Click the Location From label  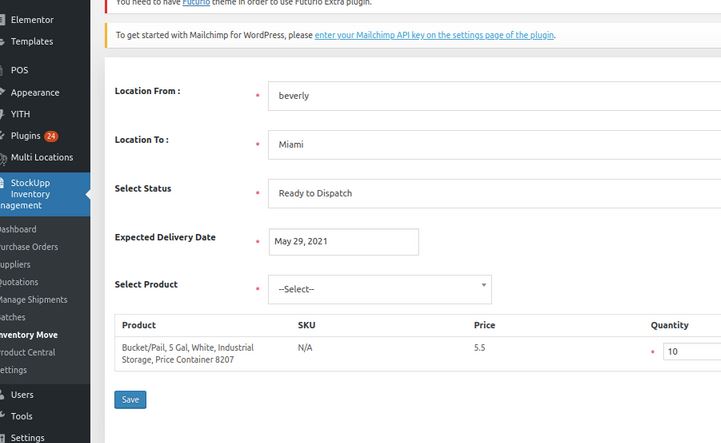(148, 91)
